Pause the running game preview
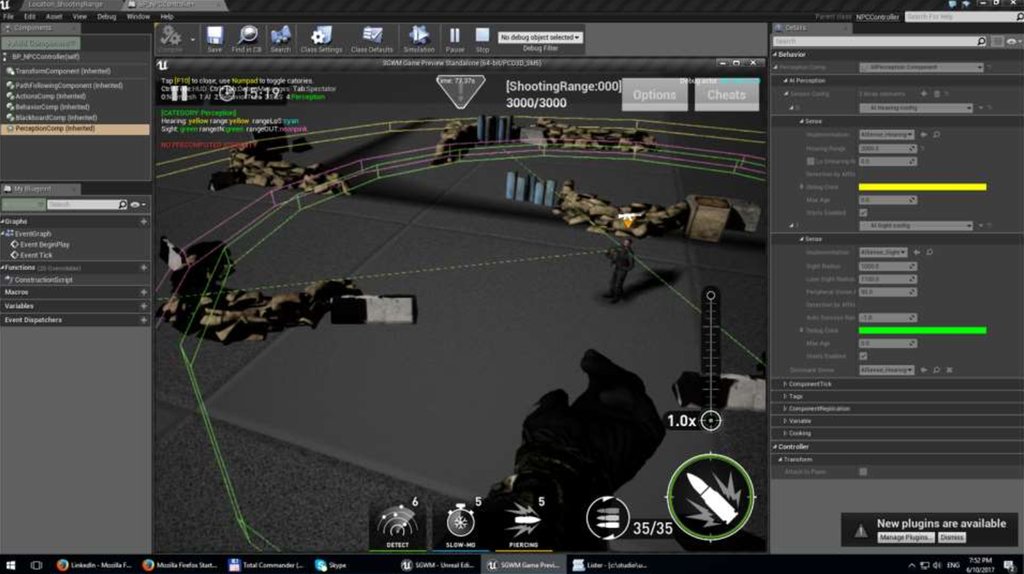Screen dimensions: 1024x574 click(455, 40)
